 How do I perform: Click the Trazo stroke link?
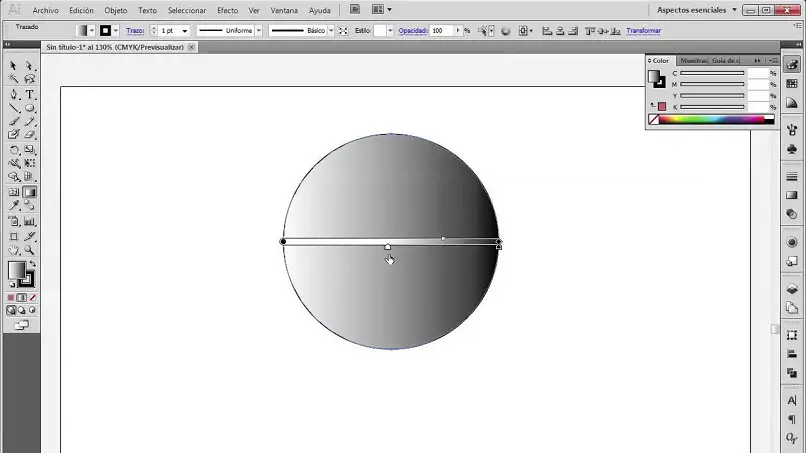point(135,31)
